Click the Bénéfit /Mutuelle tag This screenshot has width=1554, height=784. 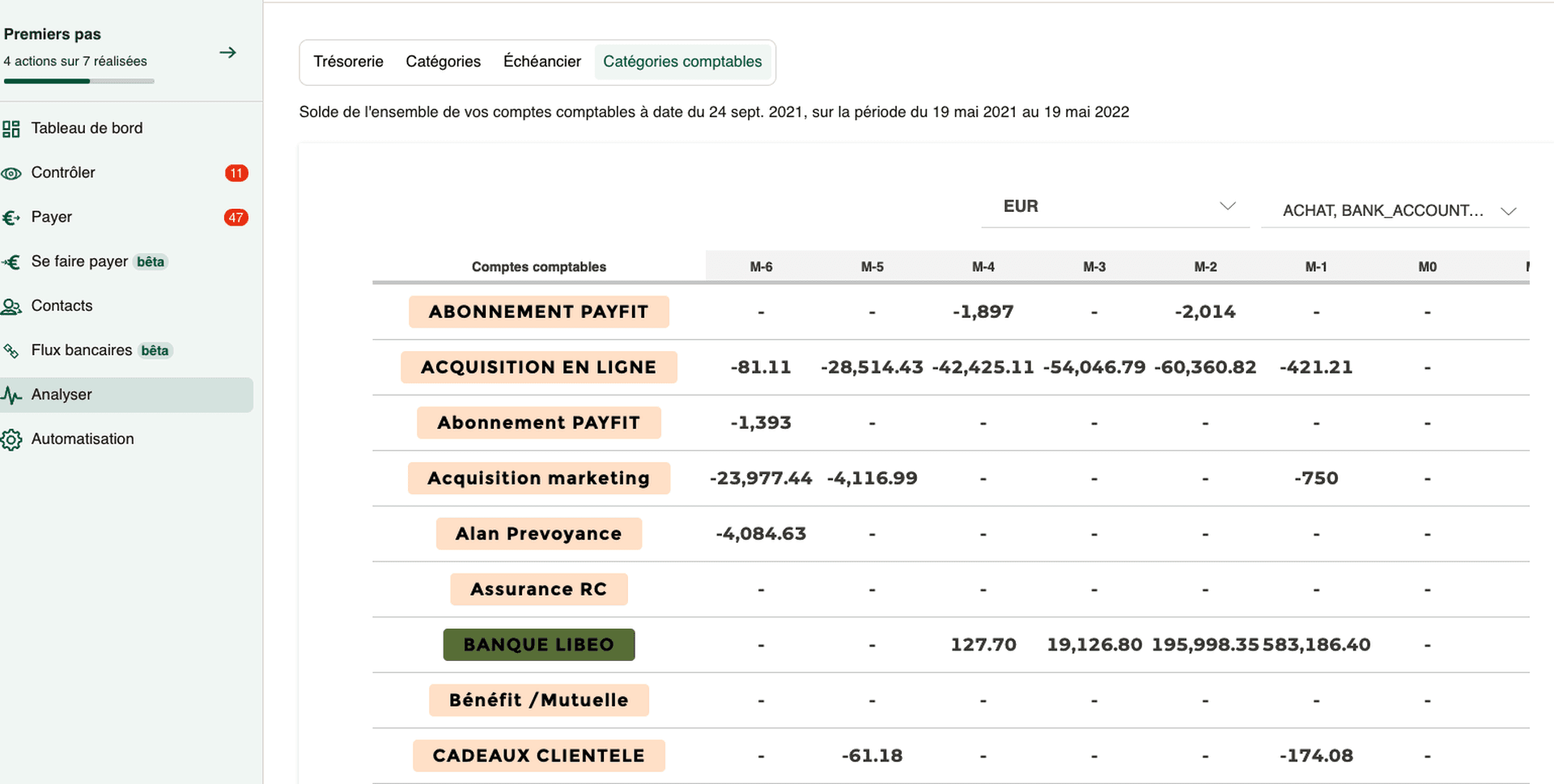[x=538, y=700]
